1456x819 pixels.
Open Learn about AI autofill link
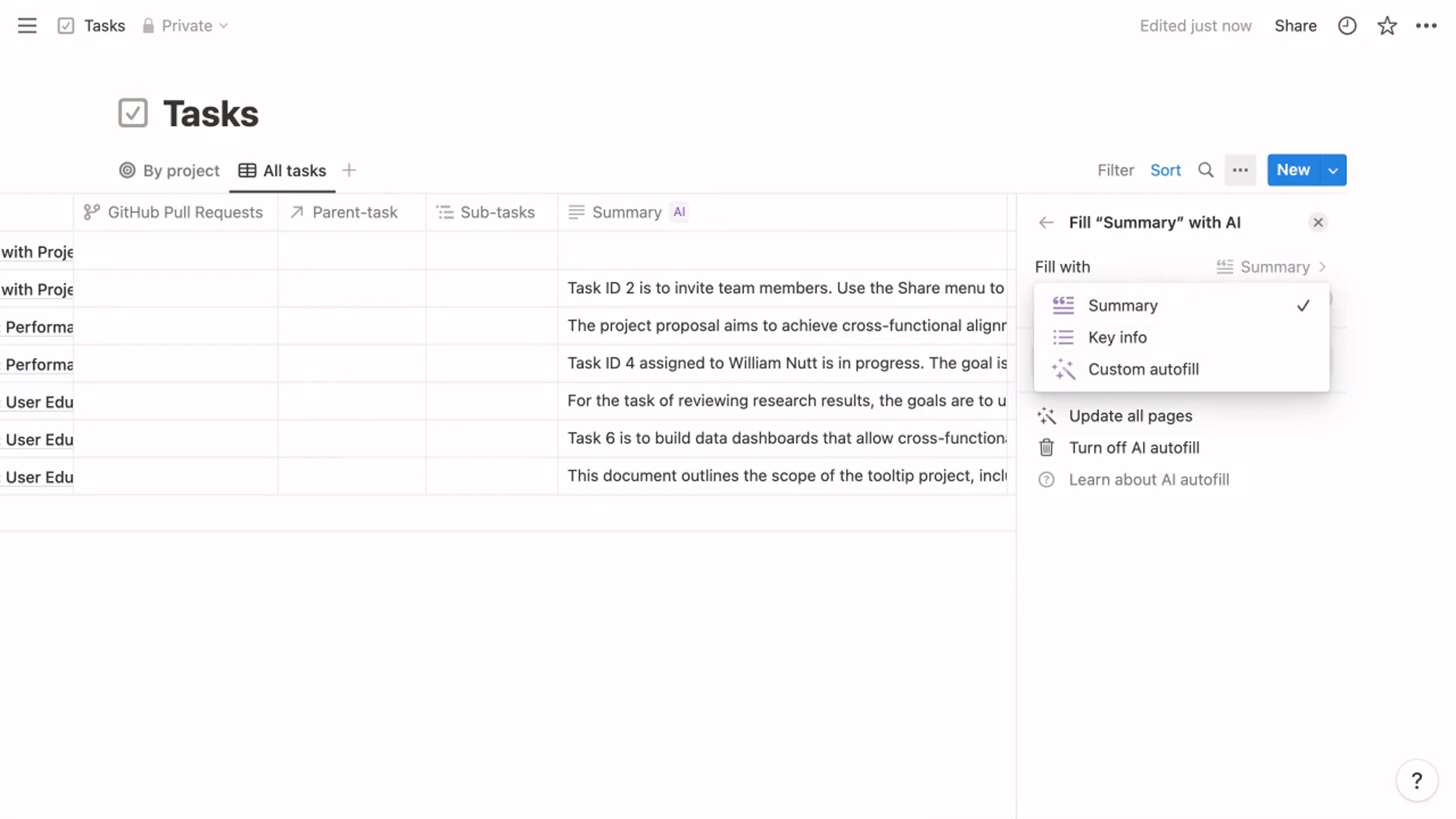(x=1150, y=479)
